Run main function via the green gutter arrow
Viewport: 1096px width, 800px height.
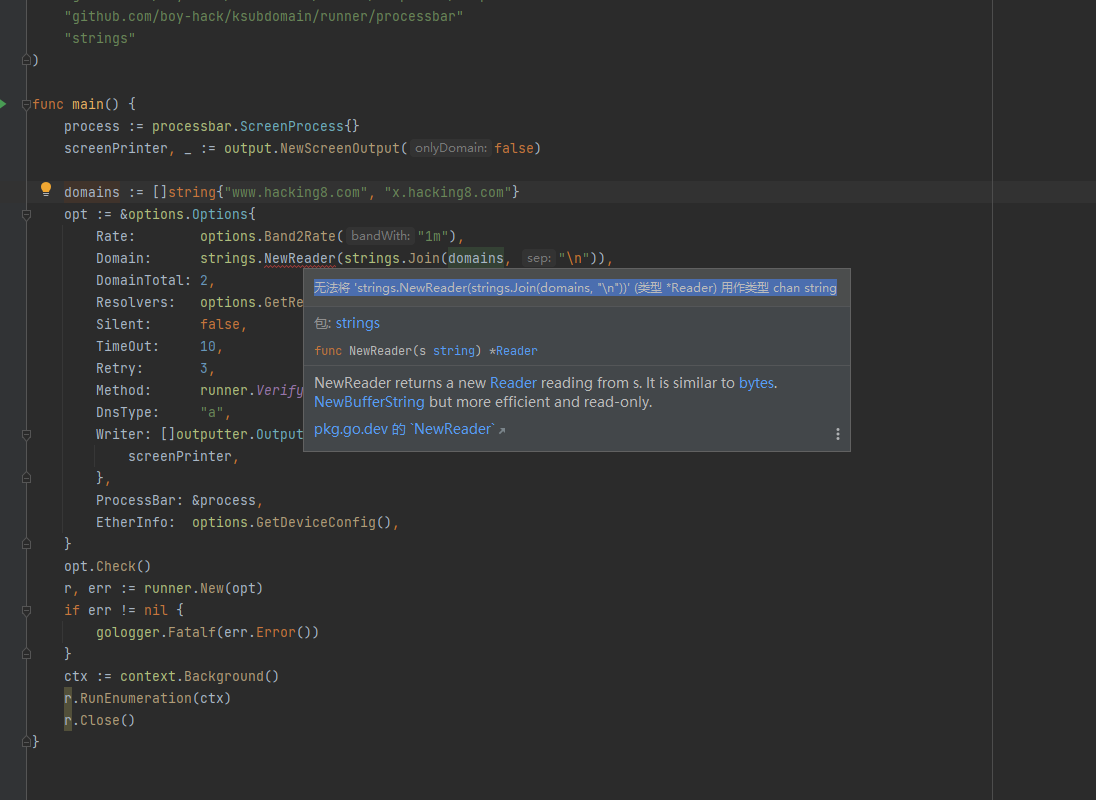(x=4, y=103)
